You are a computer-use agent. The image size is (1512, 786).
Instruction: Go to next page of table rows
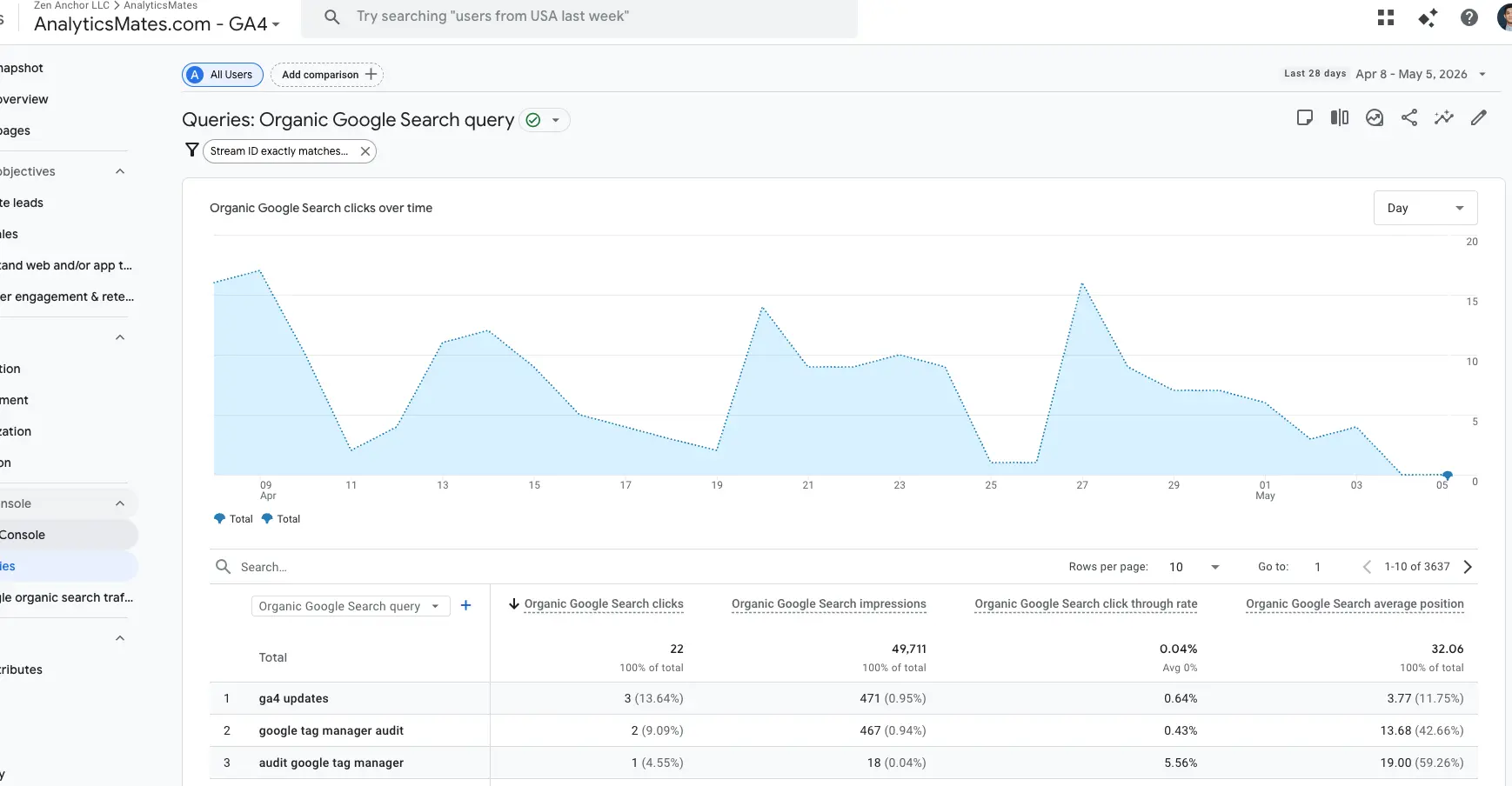coord(1468,567)
